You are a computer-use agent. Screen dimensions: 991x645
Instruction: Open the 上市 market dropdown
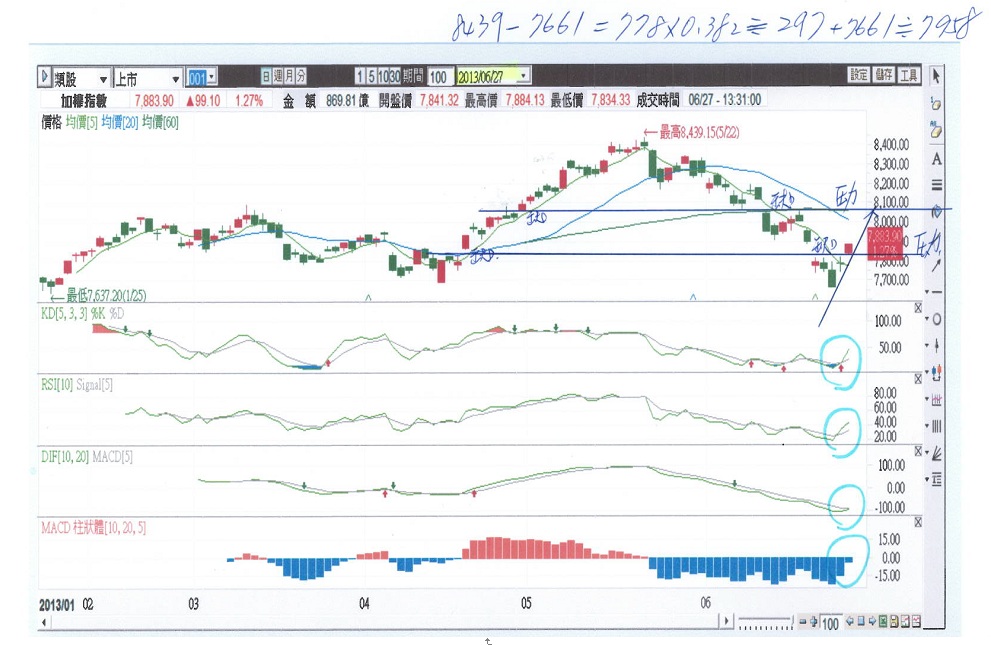coord(176,79)
